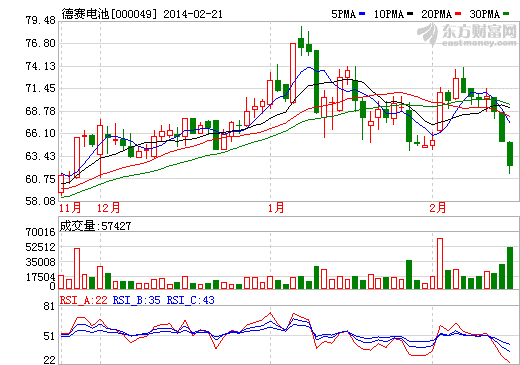Click the 5PMA blue legend swatch
The image size is (520, 365).
[362, 14]
